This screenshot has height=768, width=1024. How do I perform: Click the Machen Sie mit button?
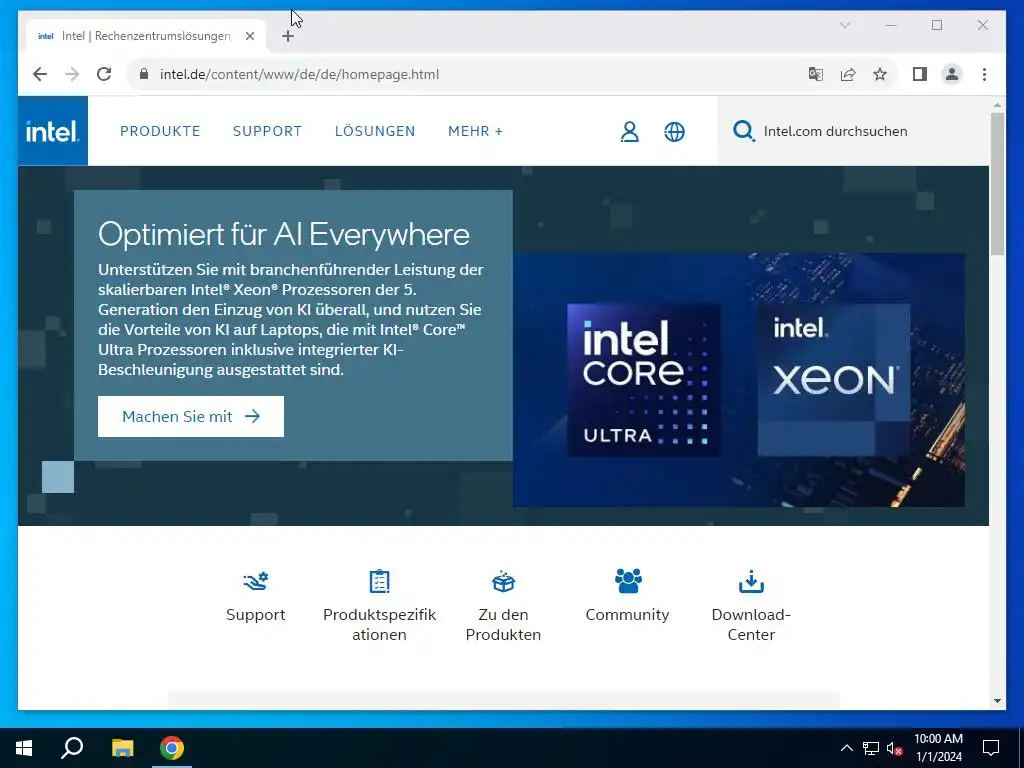191,416
